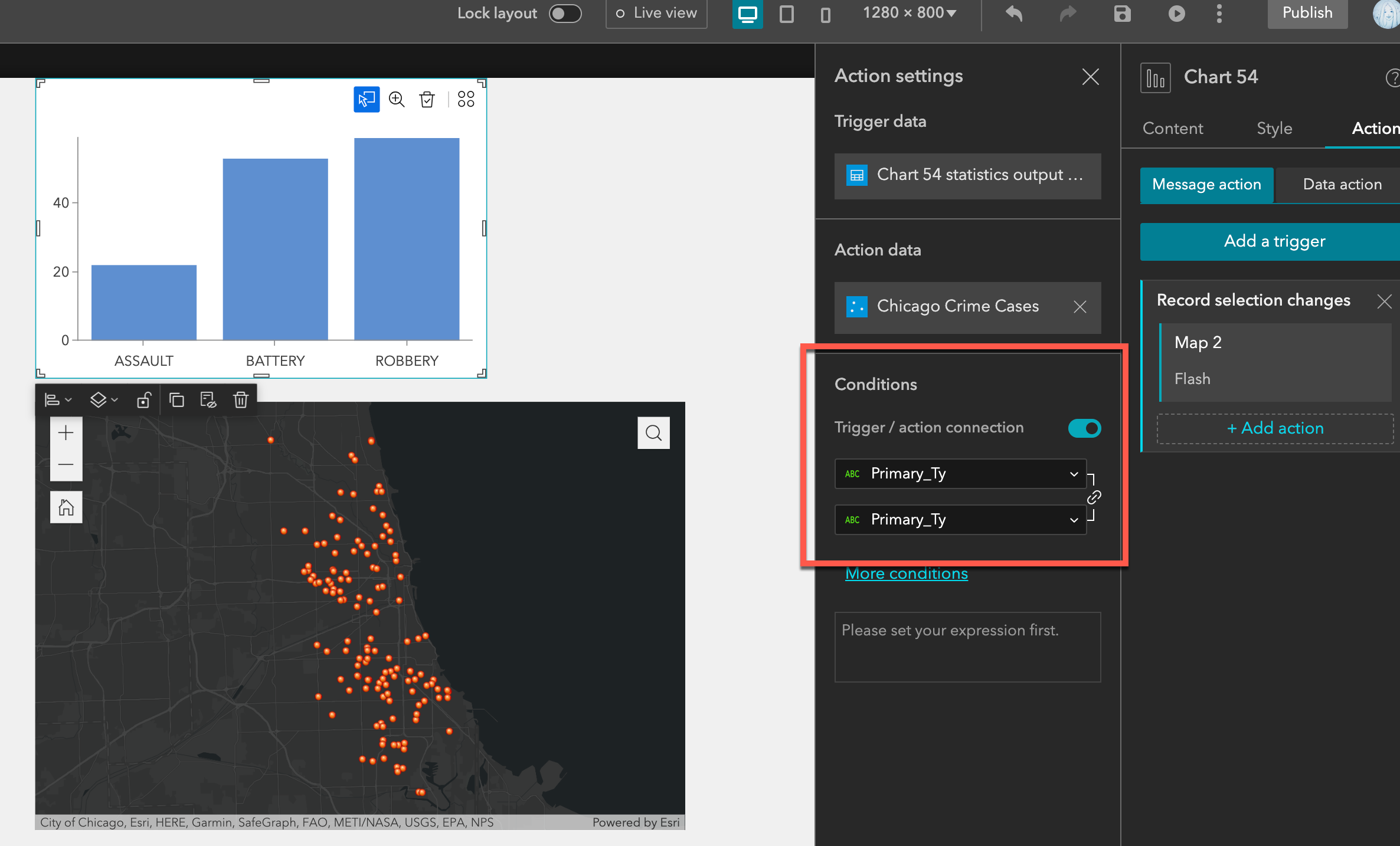Image resolution: width=1400 pixels, height=846 pixels.
Task: Click the Publish button
Action: pos(1307,12)
